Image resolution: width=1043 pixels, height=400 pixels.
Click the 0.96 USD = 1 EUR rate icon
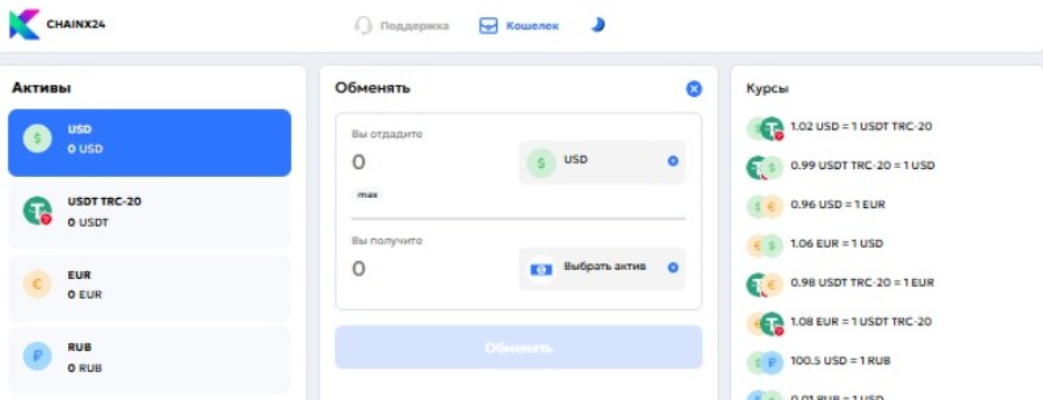click(766, 206)
